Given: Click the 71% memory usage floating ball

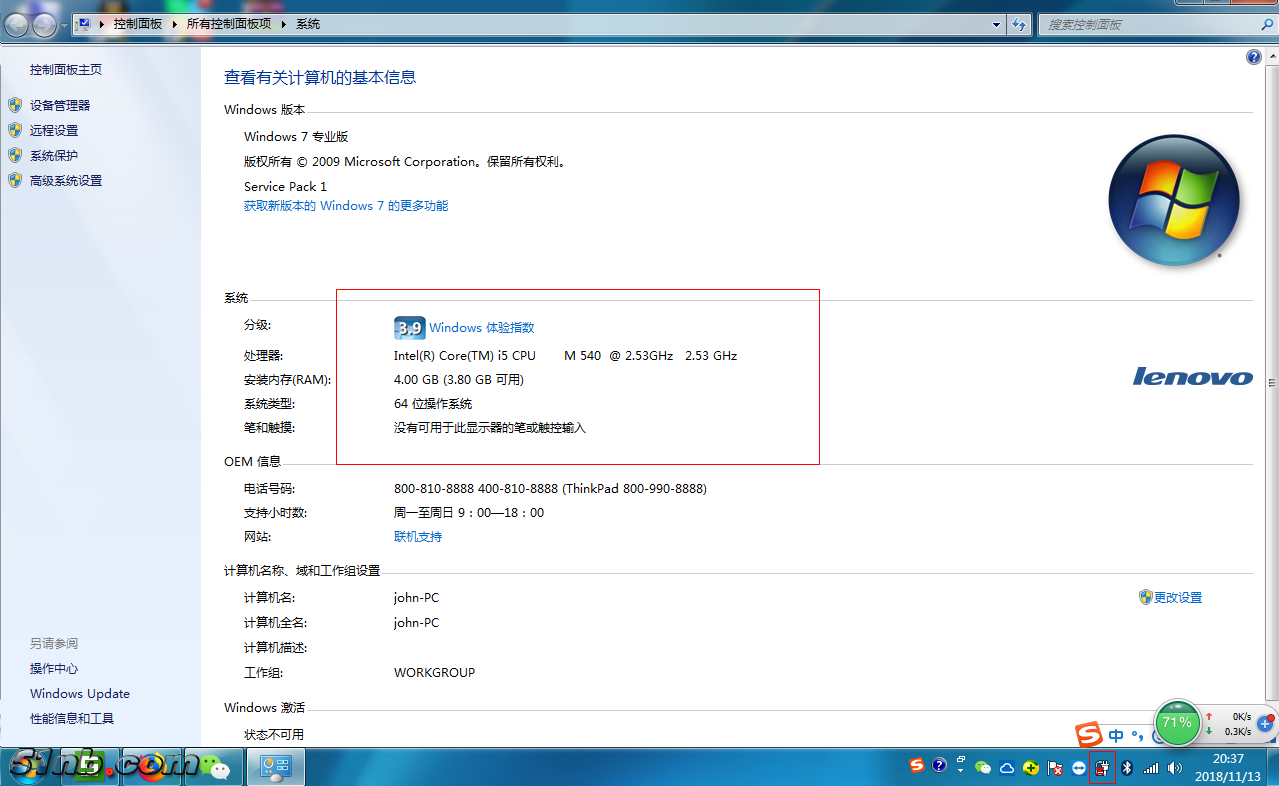Looking at the screenshot, I should coord(1177,722).
